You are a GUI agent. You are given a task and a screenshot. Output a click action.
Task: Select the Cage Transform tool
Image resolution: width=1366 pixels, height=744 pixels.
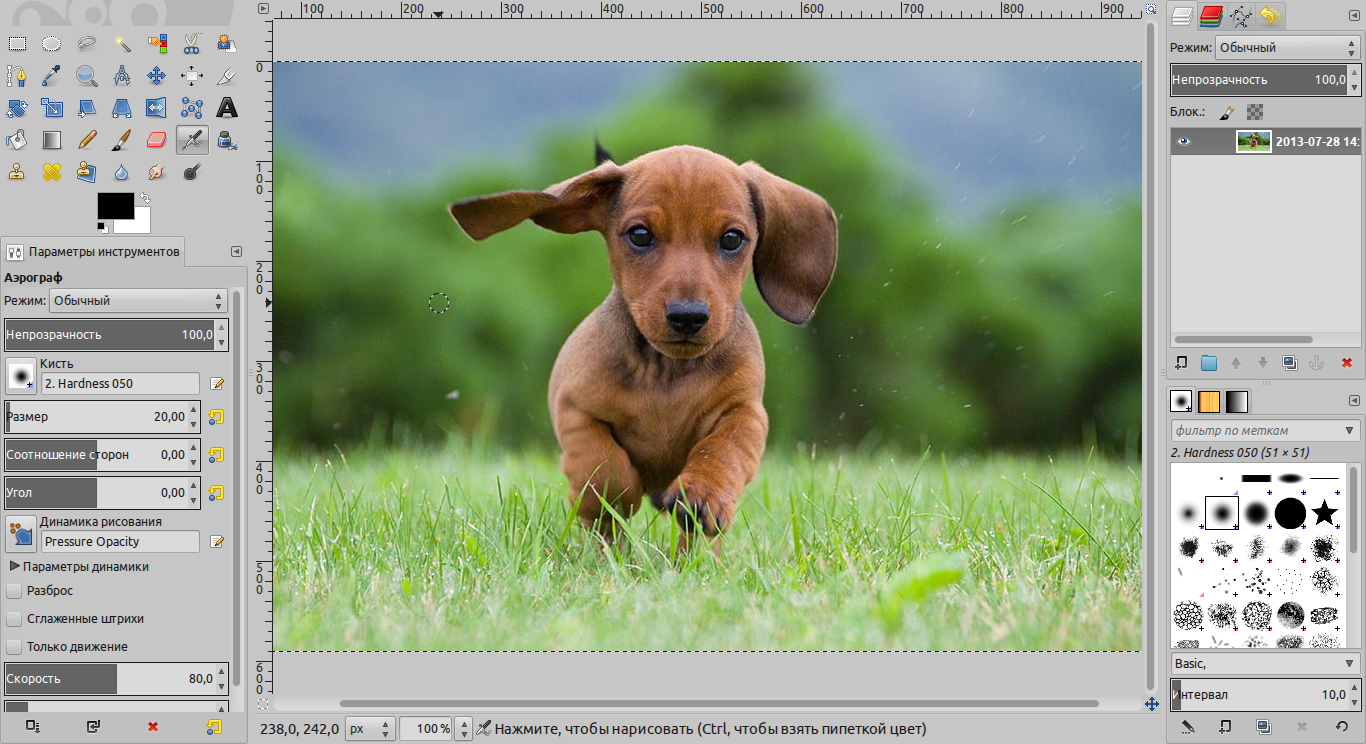[x=192, y=107]
